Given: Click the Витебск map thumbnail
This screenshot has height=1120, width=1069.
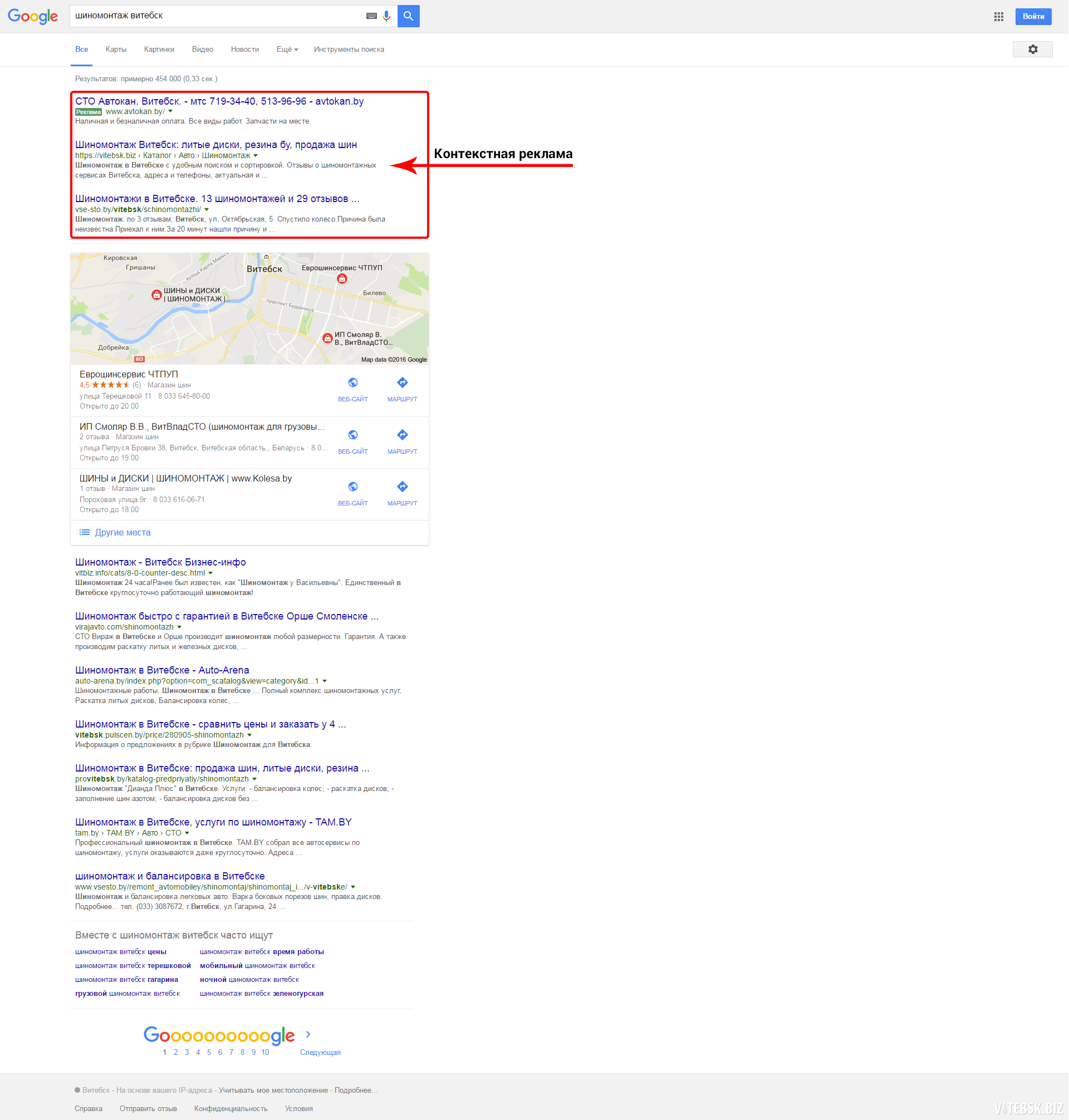Looking at the screenshot, I should (x=249, y=308).
